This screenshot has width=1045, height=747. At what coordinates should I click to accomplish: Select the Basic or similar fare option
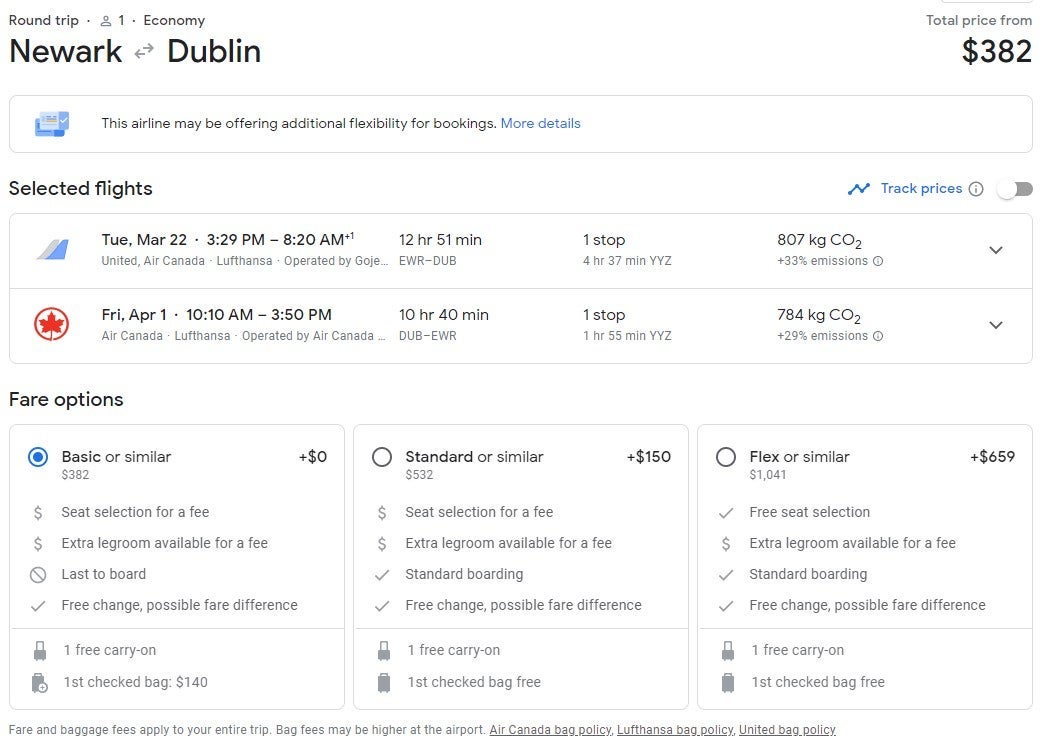(38, 457)
